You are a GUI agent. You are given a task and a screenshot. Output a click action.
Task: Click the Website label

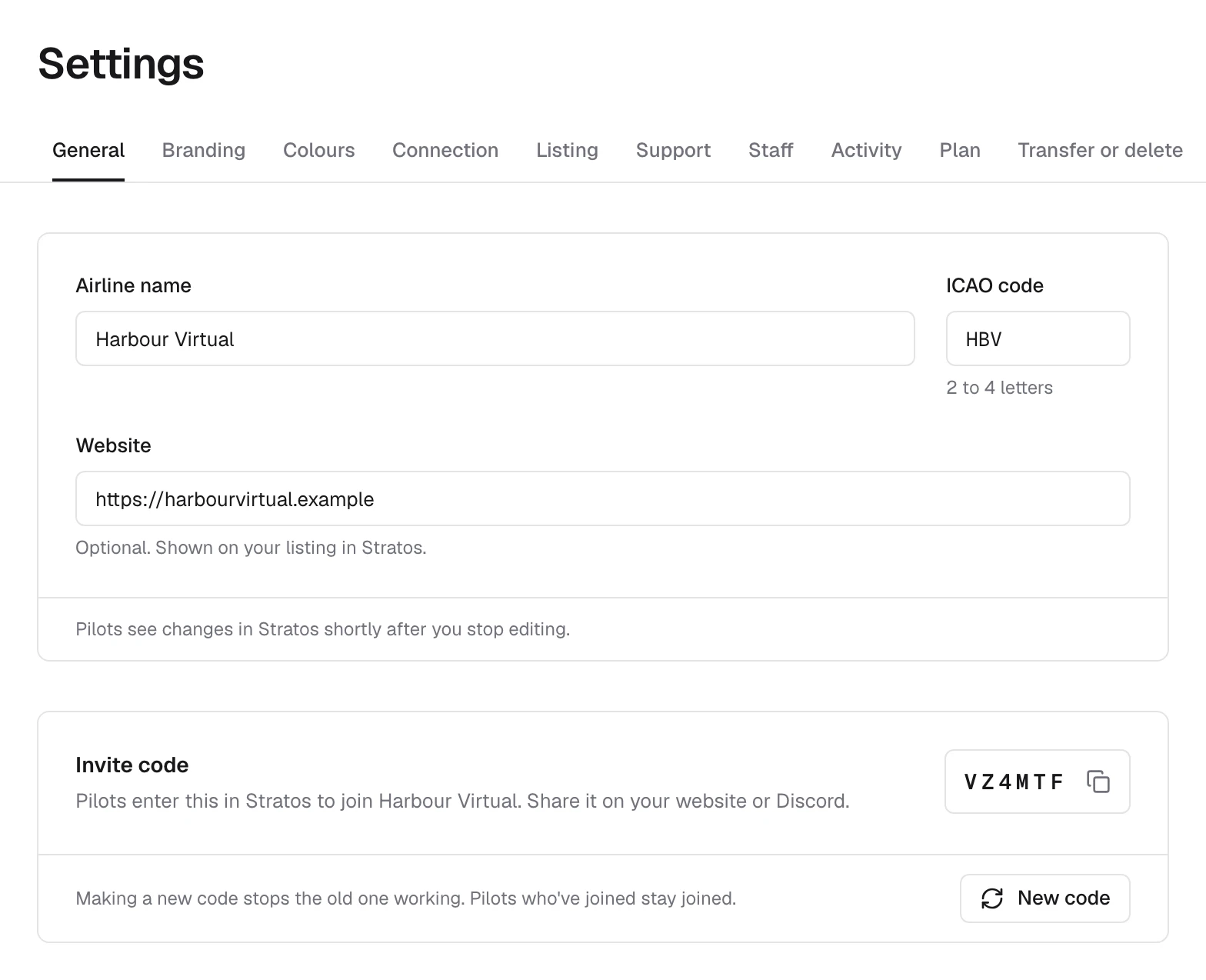pyautogui.click(x=114, y=445)
